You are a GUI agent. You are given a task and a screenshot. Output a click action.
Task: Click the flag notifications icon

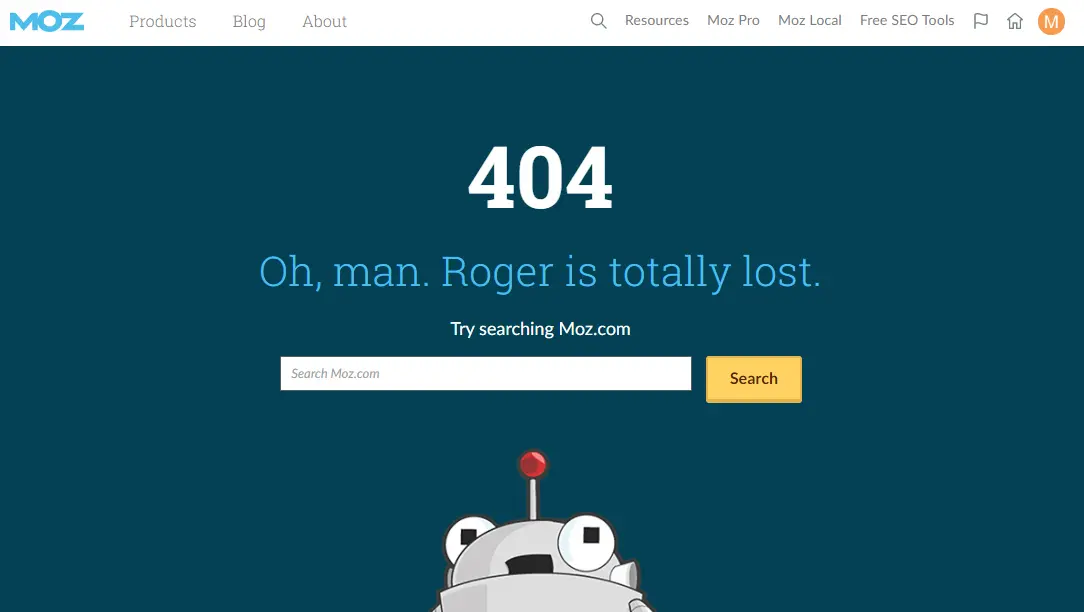point(980,21)
